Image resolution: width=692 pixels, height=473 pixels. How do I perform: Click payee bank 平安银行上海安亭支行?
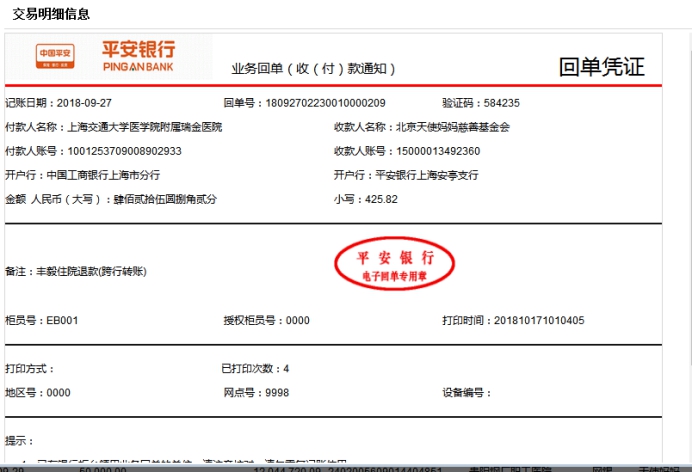pos(427,175)
